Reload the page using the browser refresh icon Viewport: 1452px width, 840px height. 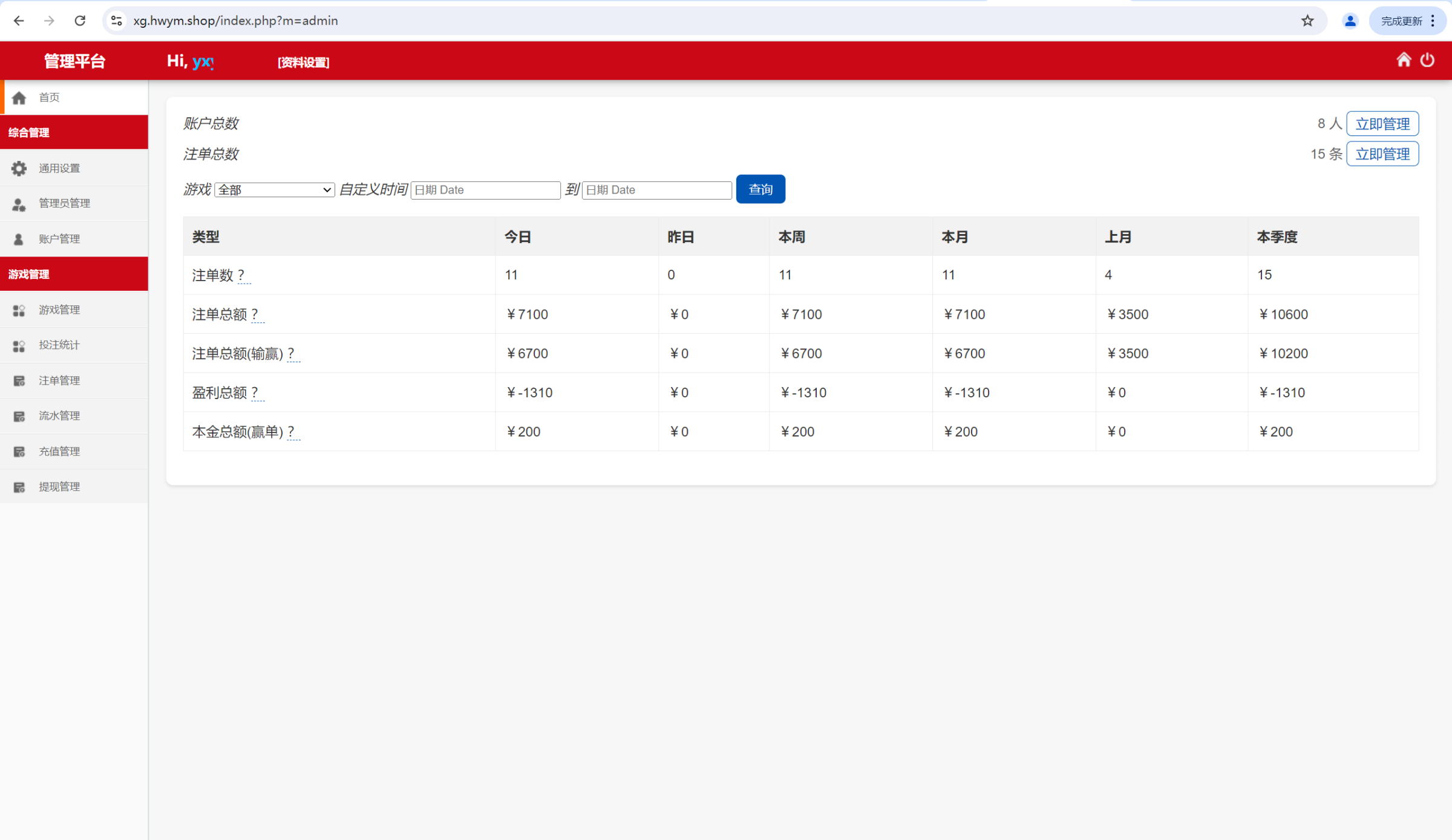pos(80,21)
